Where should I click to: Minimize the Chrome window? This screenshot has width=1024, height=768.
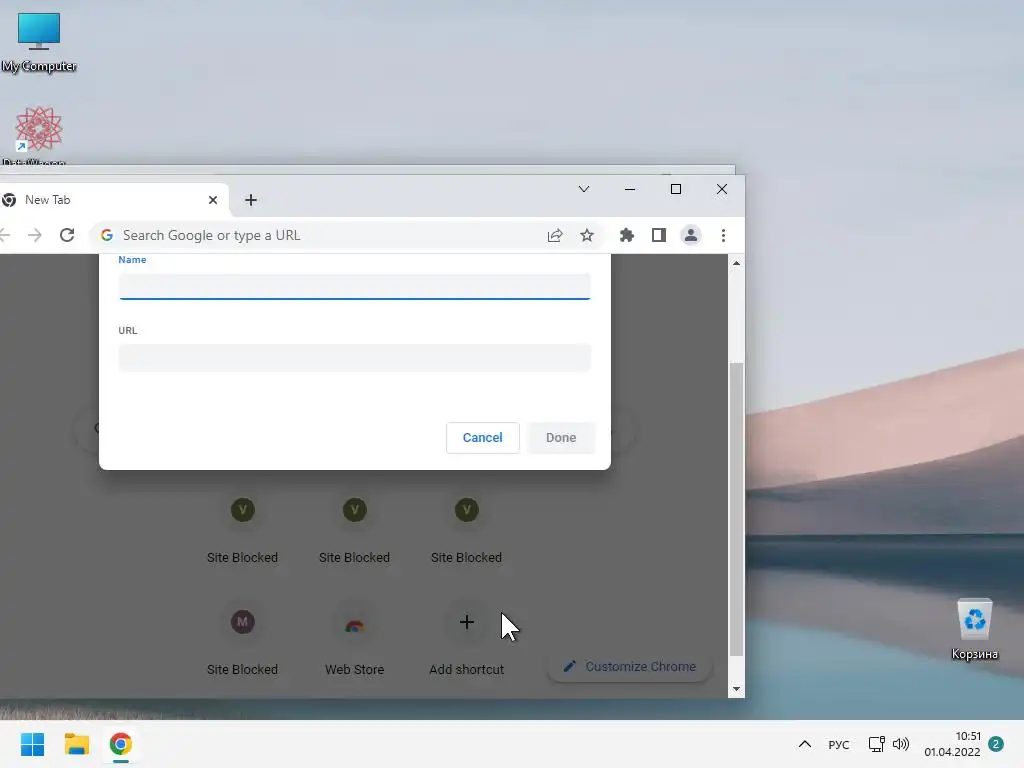[630, 189]
